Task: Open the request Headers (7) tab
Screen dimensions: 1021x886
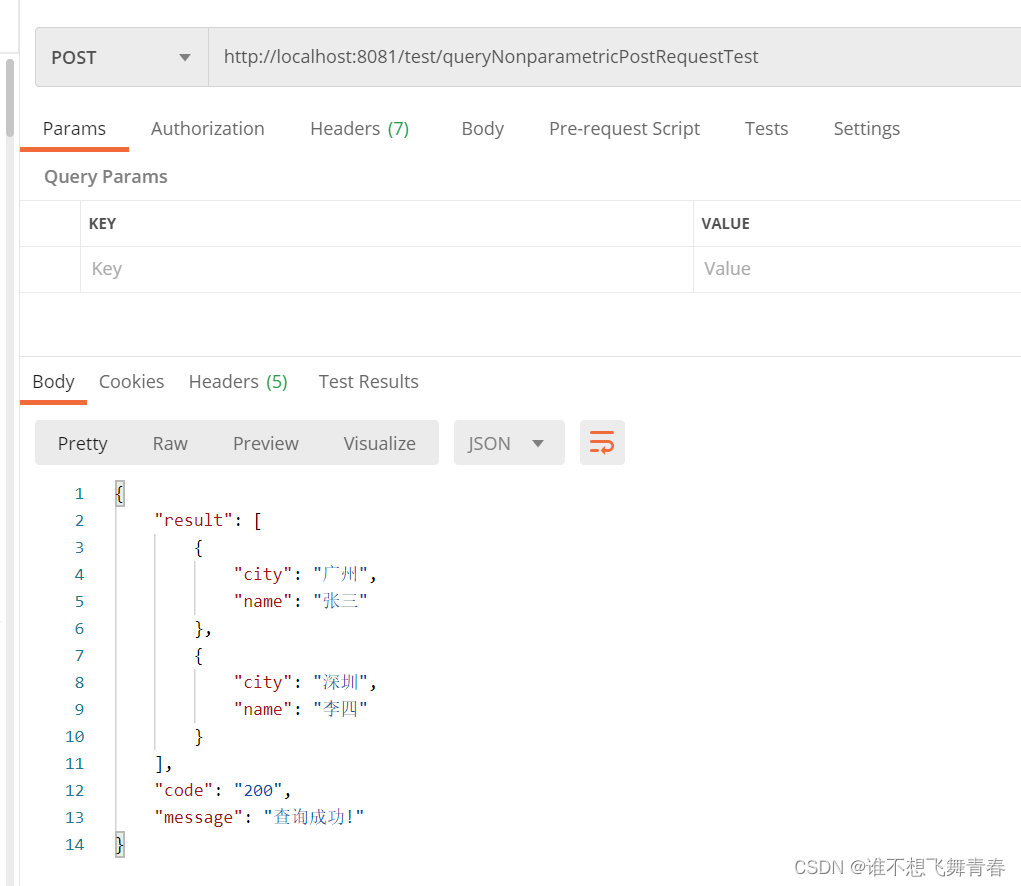Action: point(359,129)
